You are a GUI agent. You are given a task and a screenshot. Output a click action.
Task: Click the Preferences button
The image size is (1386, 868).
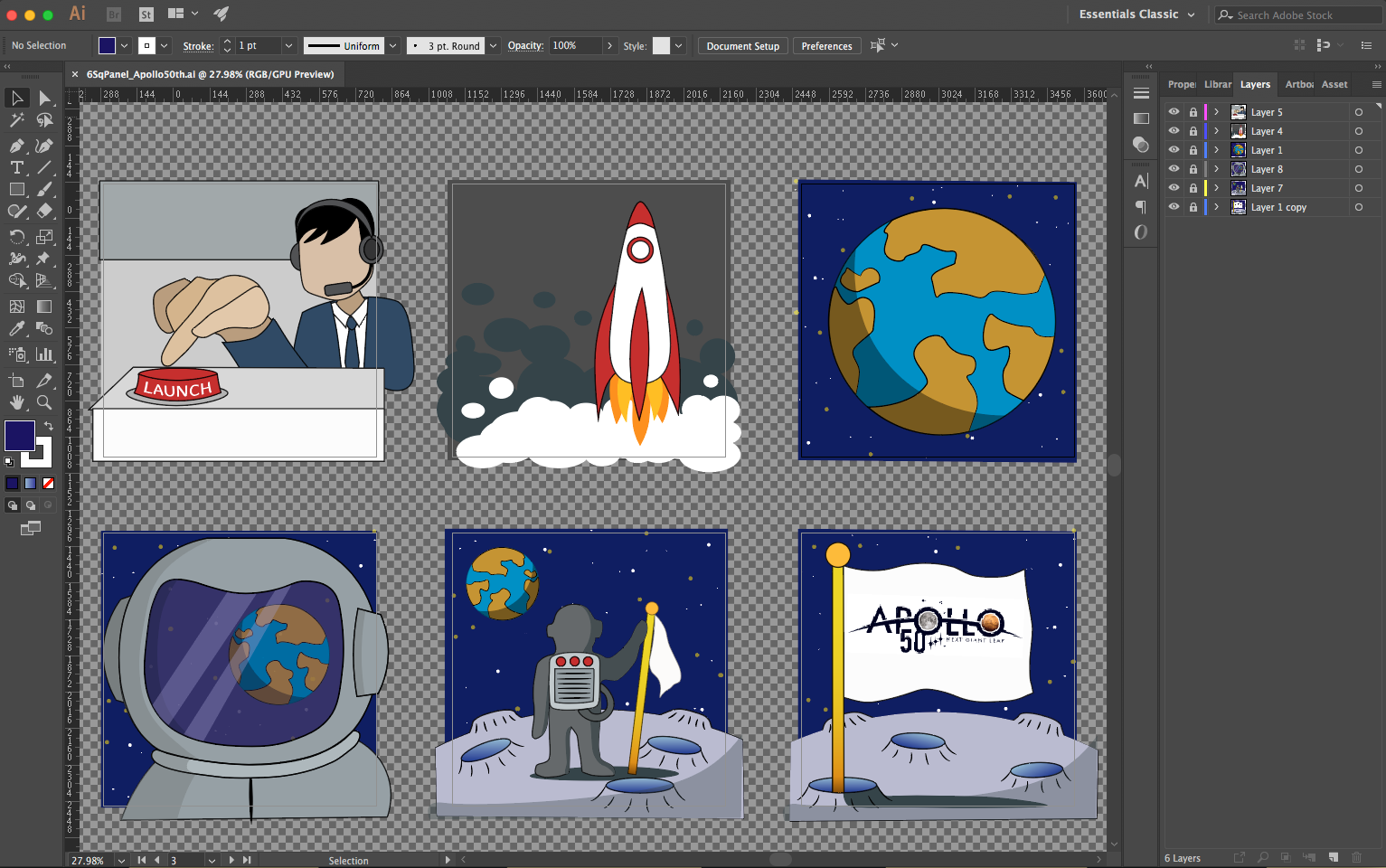point(826,46)
